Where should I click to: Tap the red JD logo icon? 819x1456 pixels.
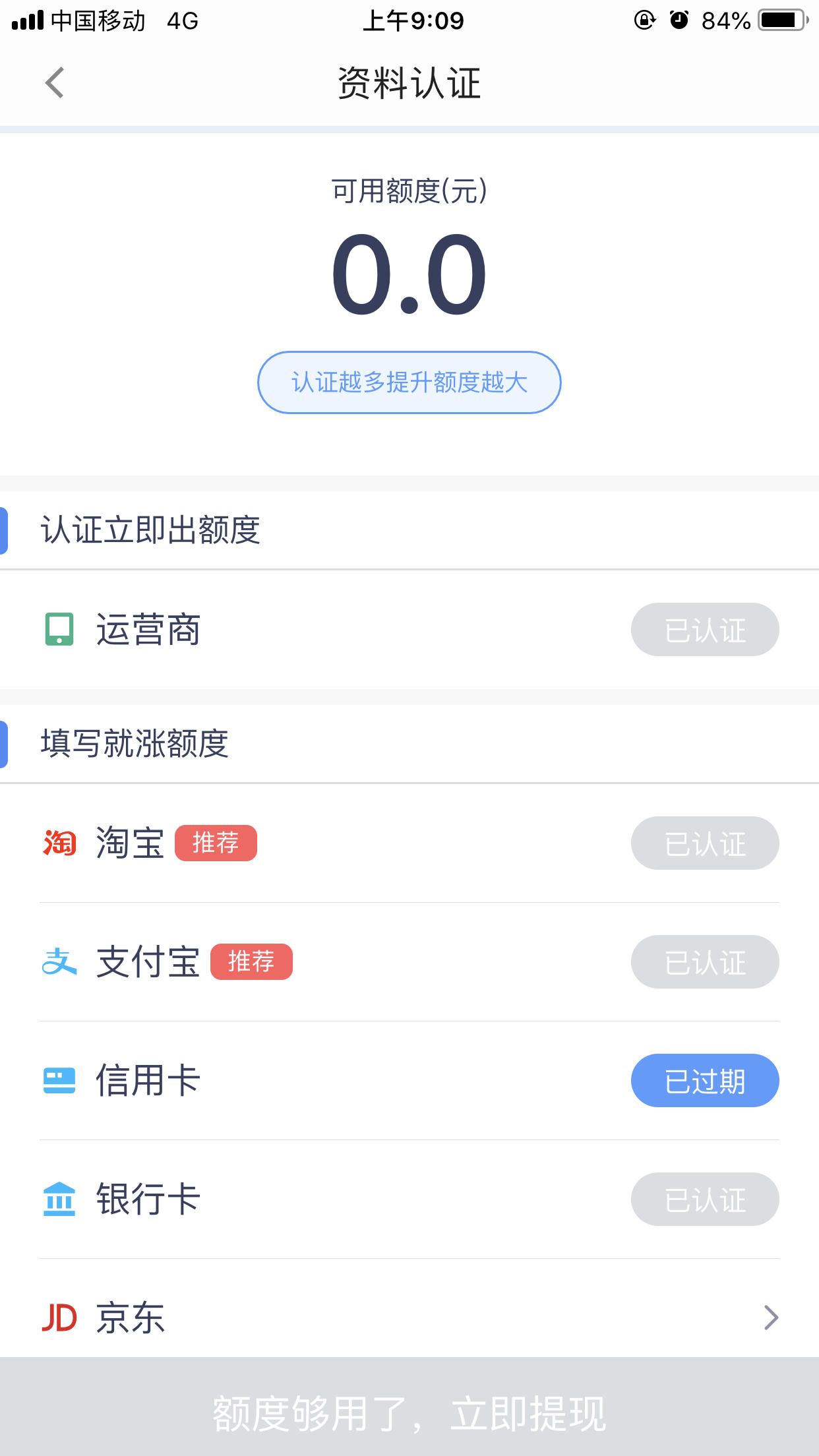(x=59, y=1318)
